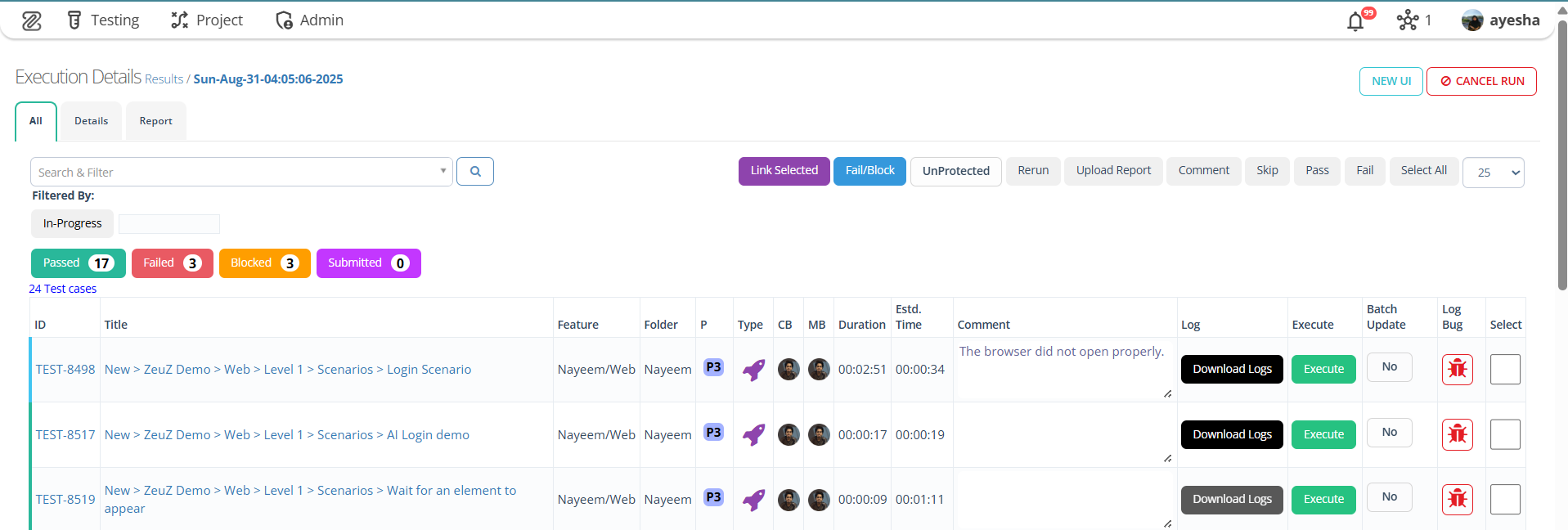Image resolution: width=1568 pixels, height=530 pixels.
Task: Switch to the Details tab
Action: click(x=91, y=121)
